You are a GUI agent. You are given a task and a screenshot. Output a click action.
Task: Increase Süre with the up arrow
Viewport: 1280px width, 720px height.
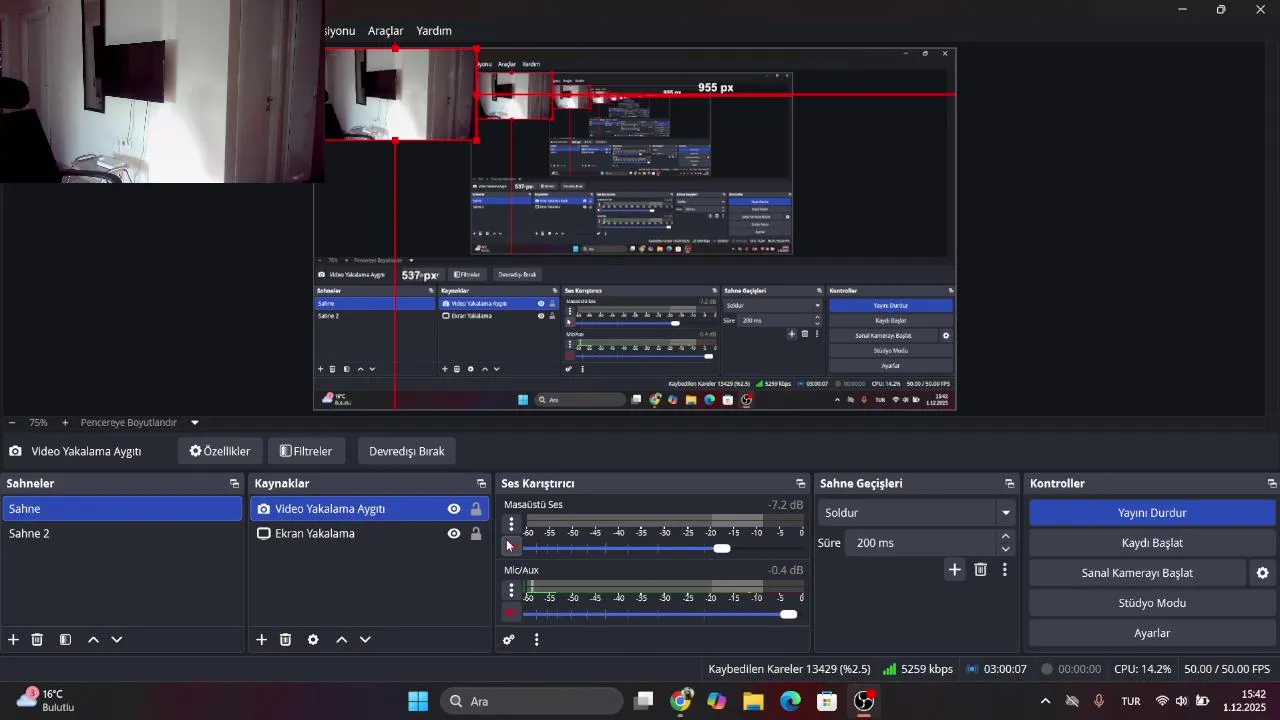coord(1005,537)
